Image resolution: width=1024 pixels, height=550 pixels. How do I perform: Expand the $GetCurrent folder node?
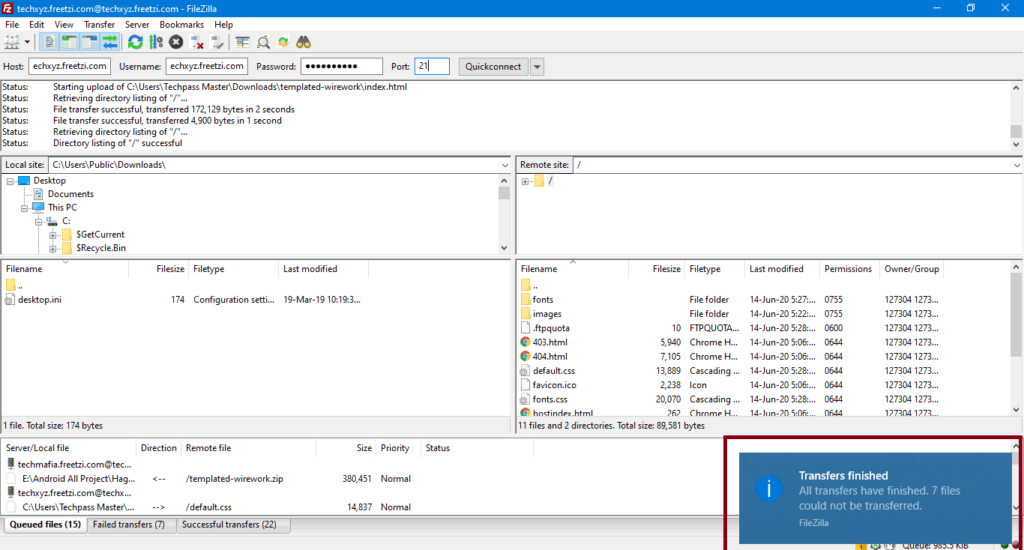tap(53, 235)
